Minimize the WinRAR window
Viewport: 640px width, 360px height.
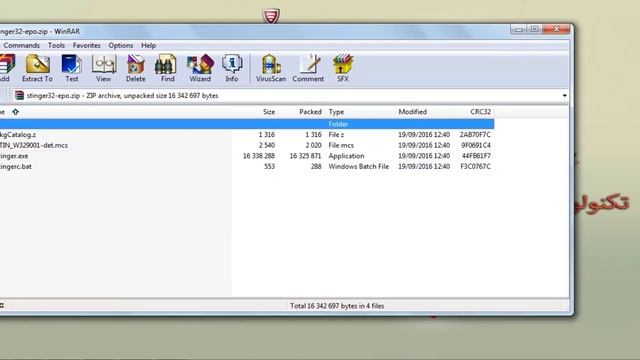click(519, 29)
